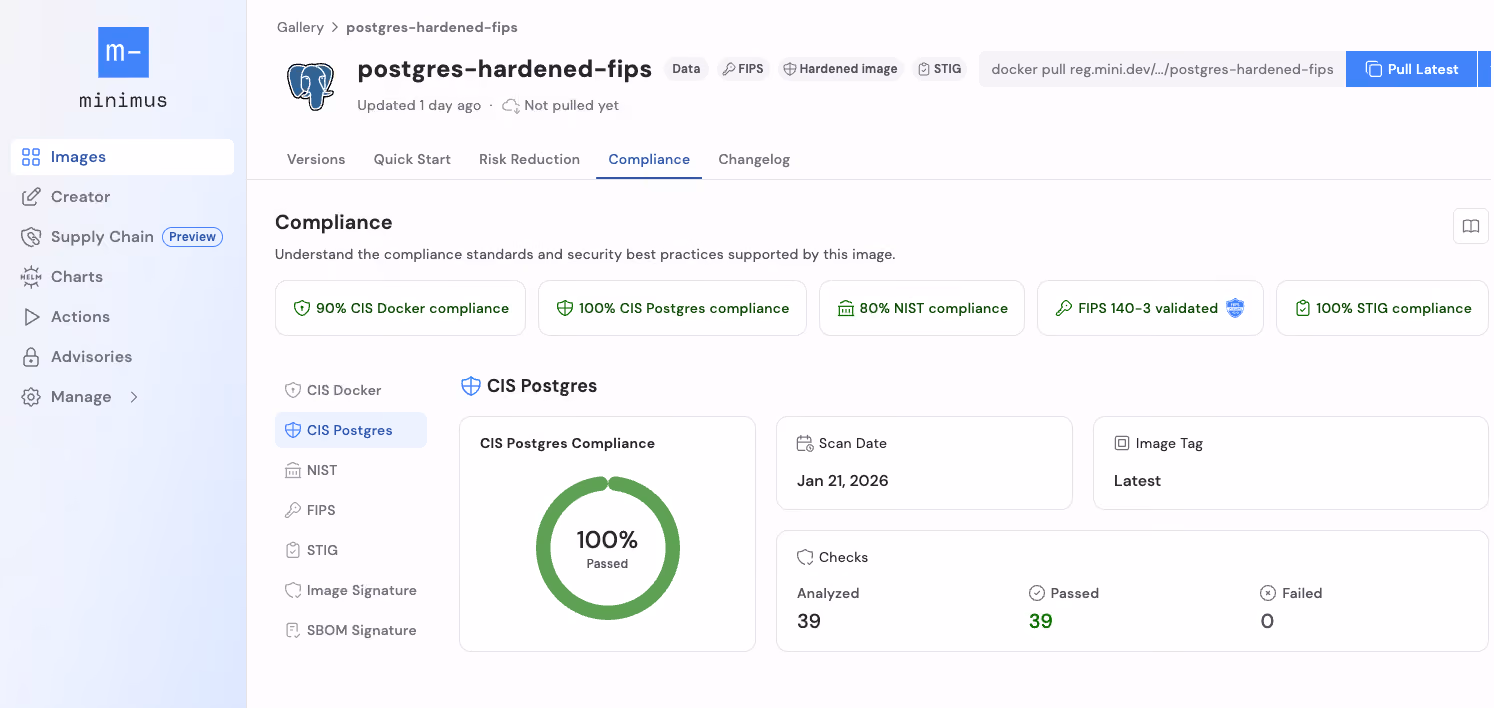1494x708 pixels.
Task: Click the Passed checkmark icon
Action: click(1037, 593)
